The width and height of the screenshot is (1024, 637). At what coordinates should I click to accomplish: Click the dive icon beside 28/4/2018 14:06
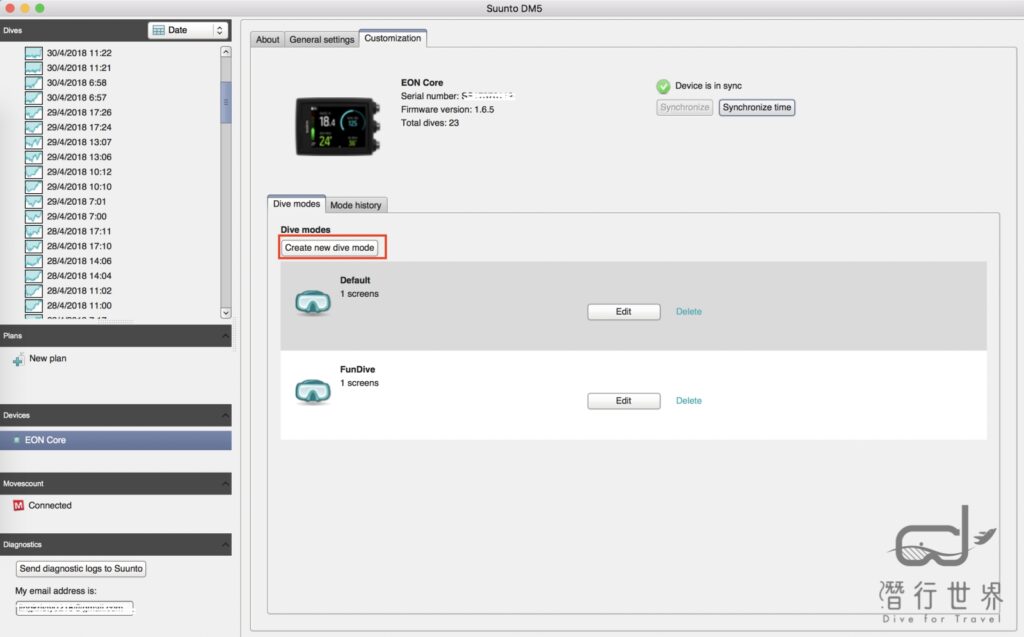click(x=33, y=261)
